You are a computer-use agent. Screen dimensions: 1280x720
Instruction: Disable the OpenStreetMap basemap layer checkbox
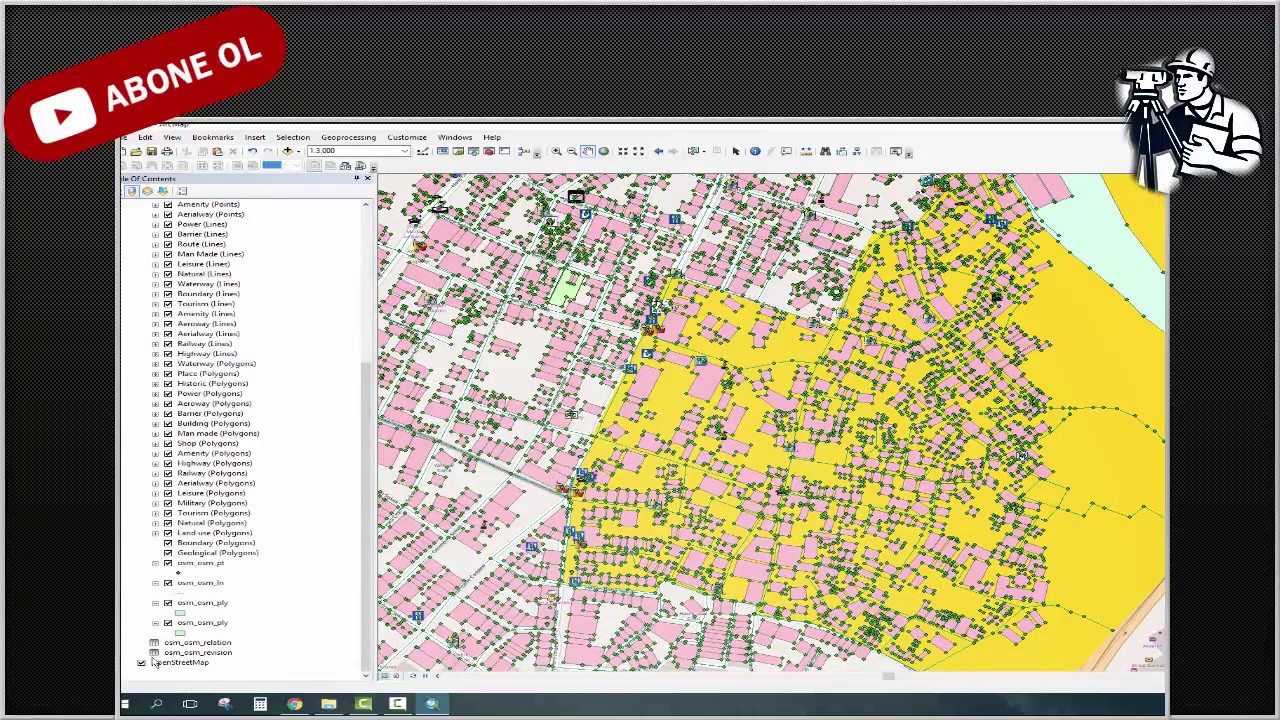pos(141,663)
